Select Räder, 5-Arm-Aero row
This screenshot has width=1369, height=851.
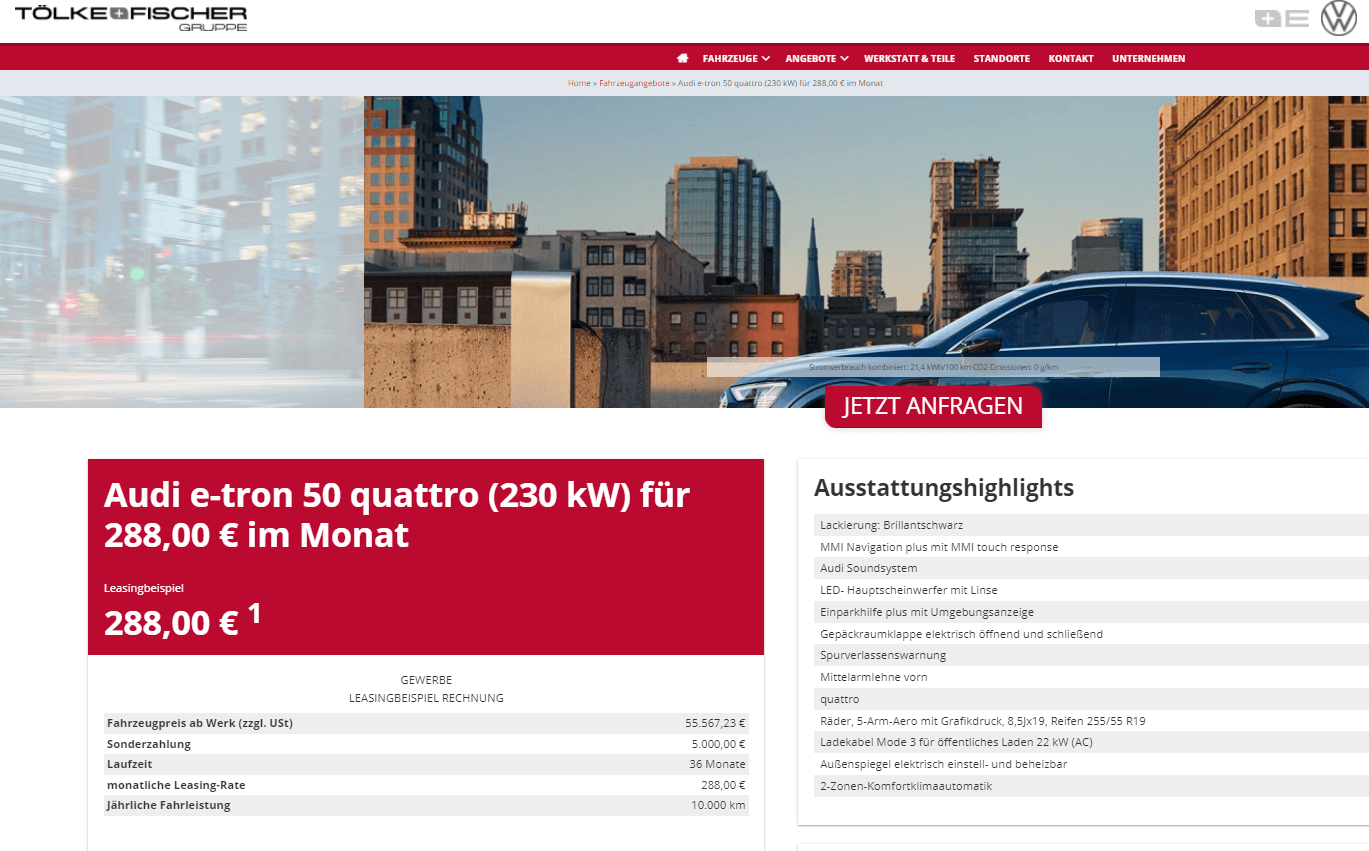(1091, 721)
